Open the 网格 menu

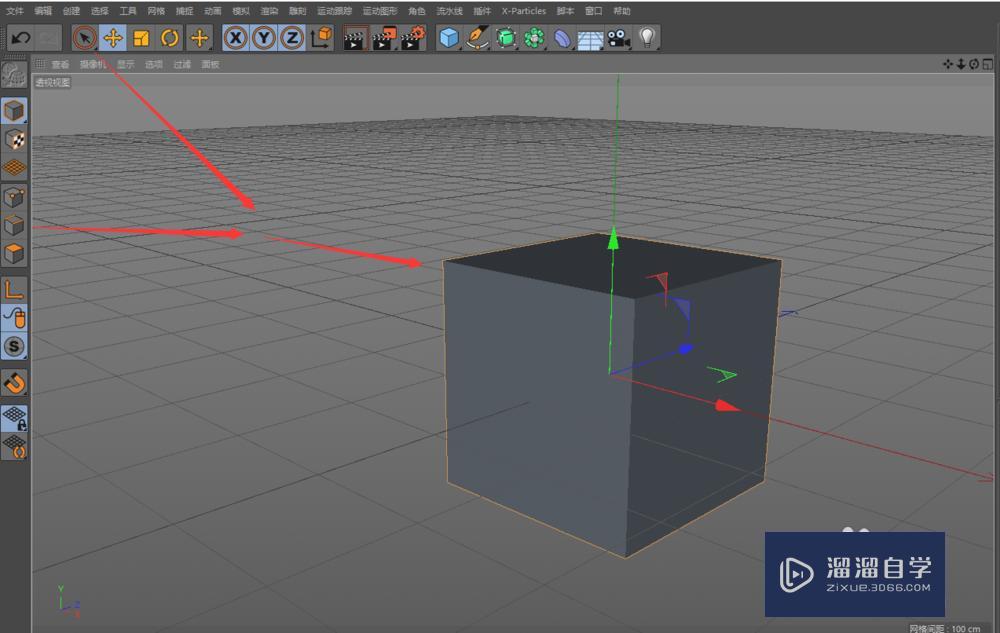[x=156, y=11]
